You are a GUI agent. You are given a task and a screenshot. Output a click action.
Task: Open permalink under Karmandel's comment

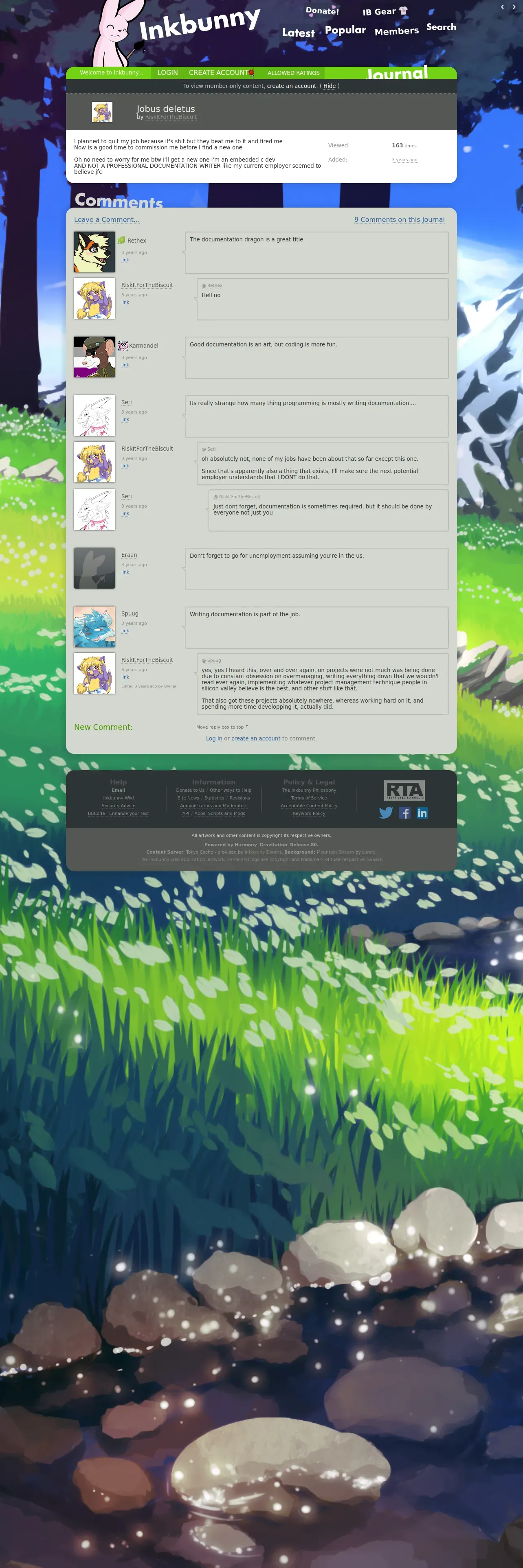[x=125, y=365]
